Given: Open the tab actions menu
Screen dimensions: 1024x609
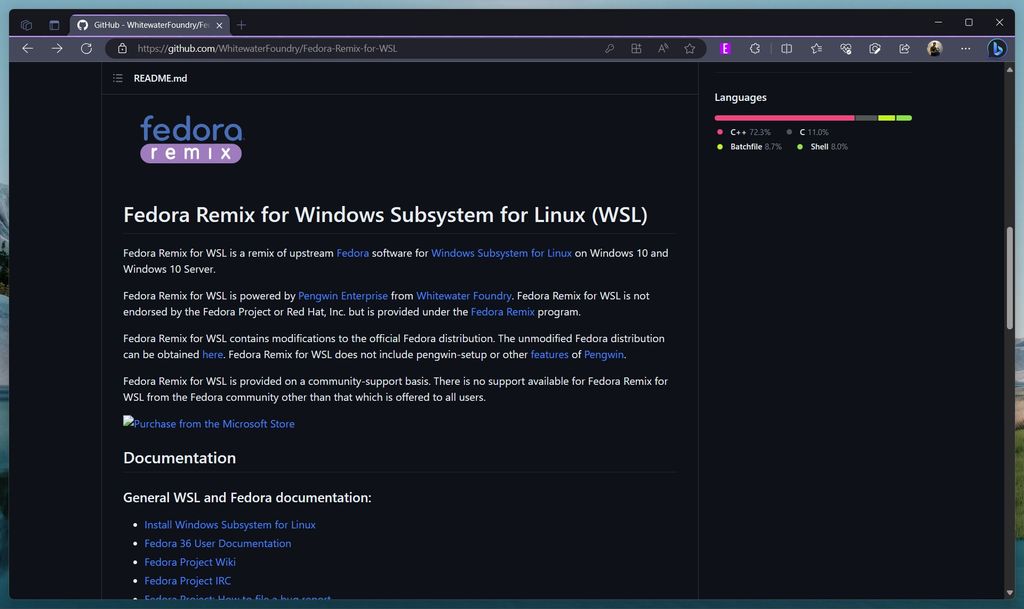Looking at the screenshot, I should tap(25, 24).
